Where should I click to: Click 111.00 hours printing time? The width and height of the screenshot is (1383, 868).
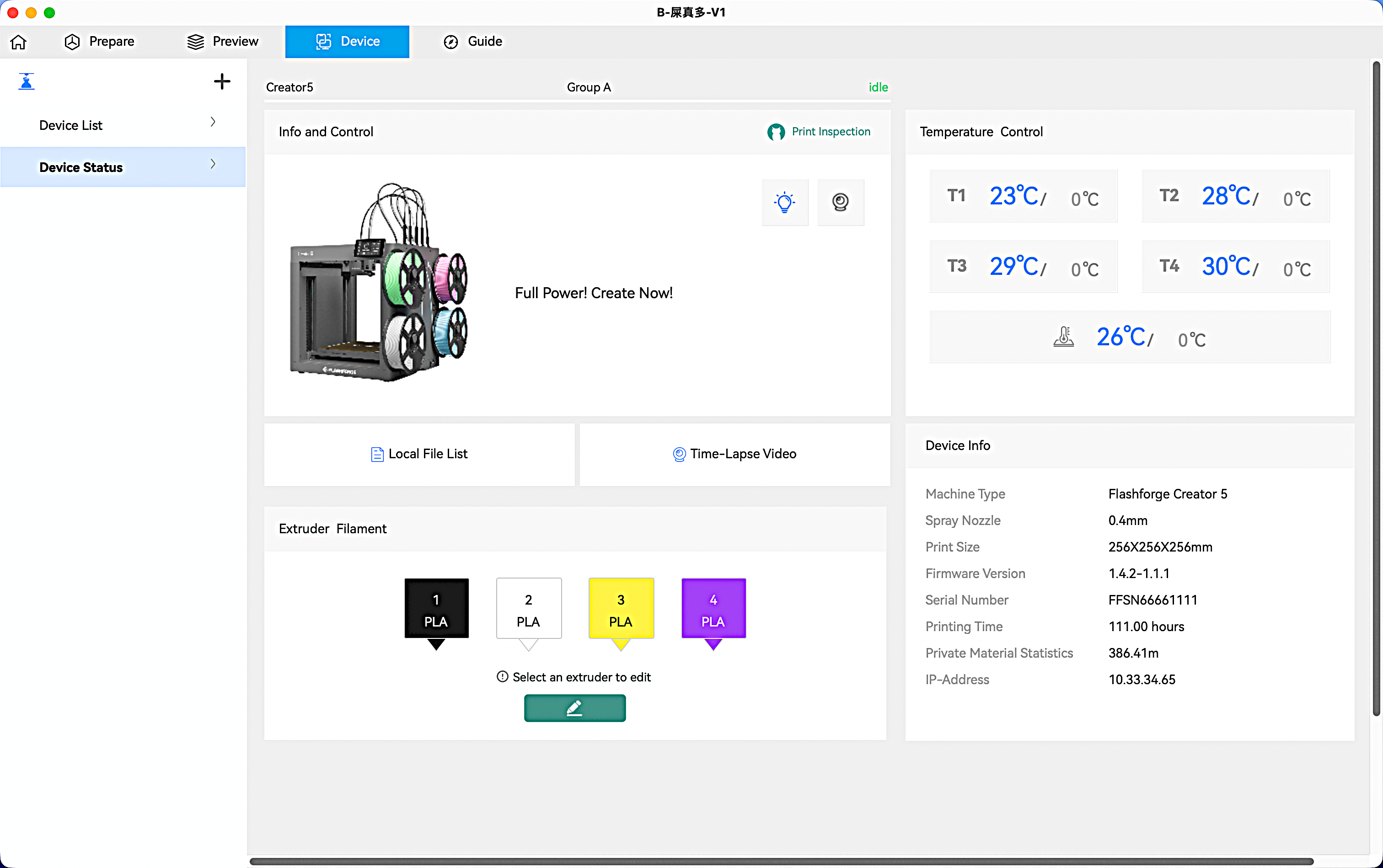point(1147,627)
